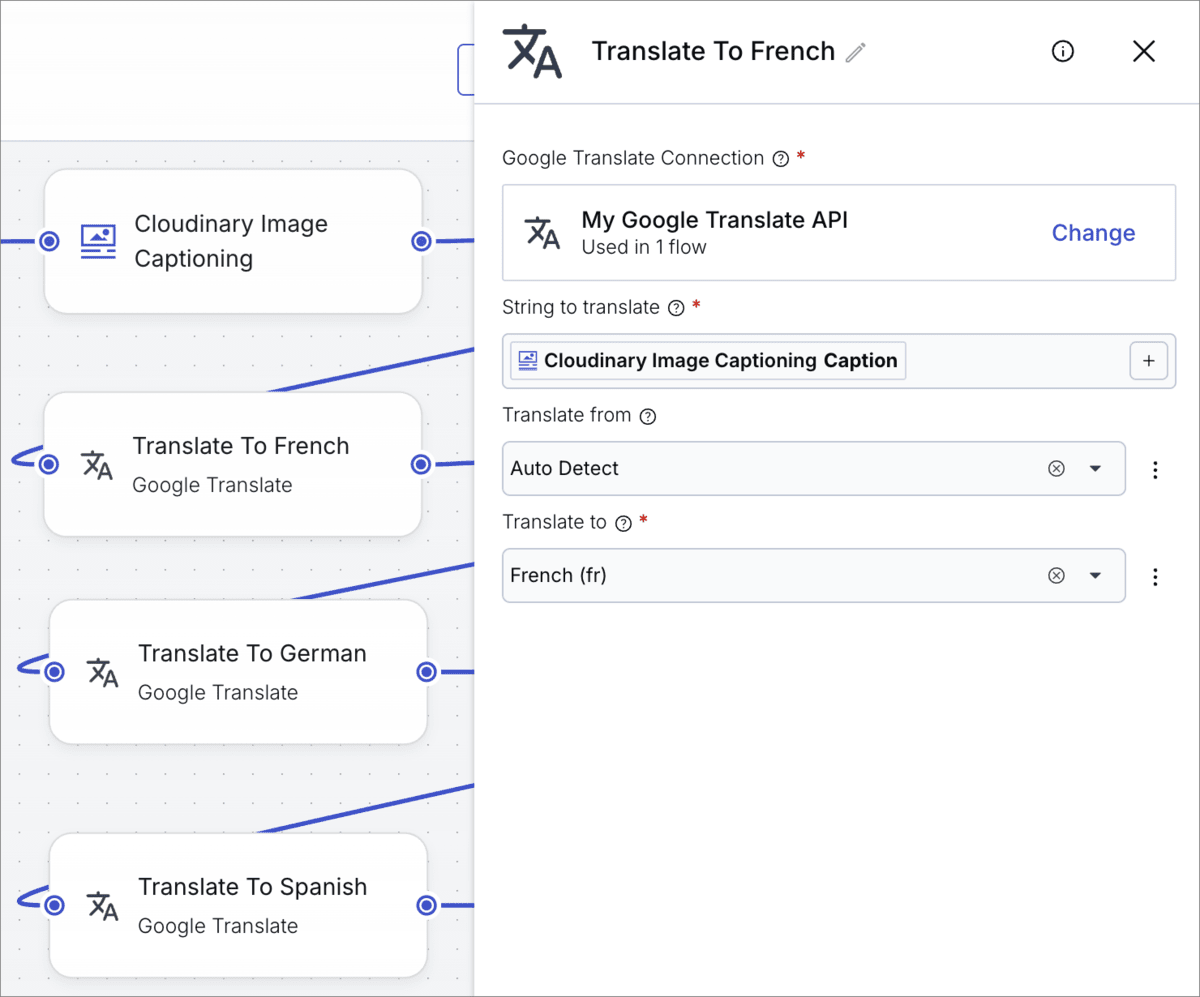This screenshot has height=997, width=1200.
Task: Click the large translate icon in the panel header
Action: point(532,52)
